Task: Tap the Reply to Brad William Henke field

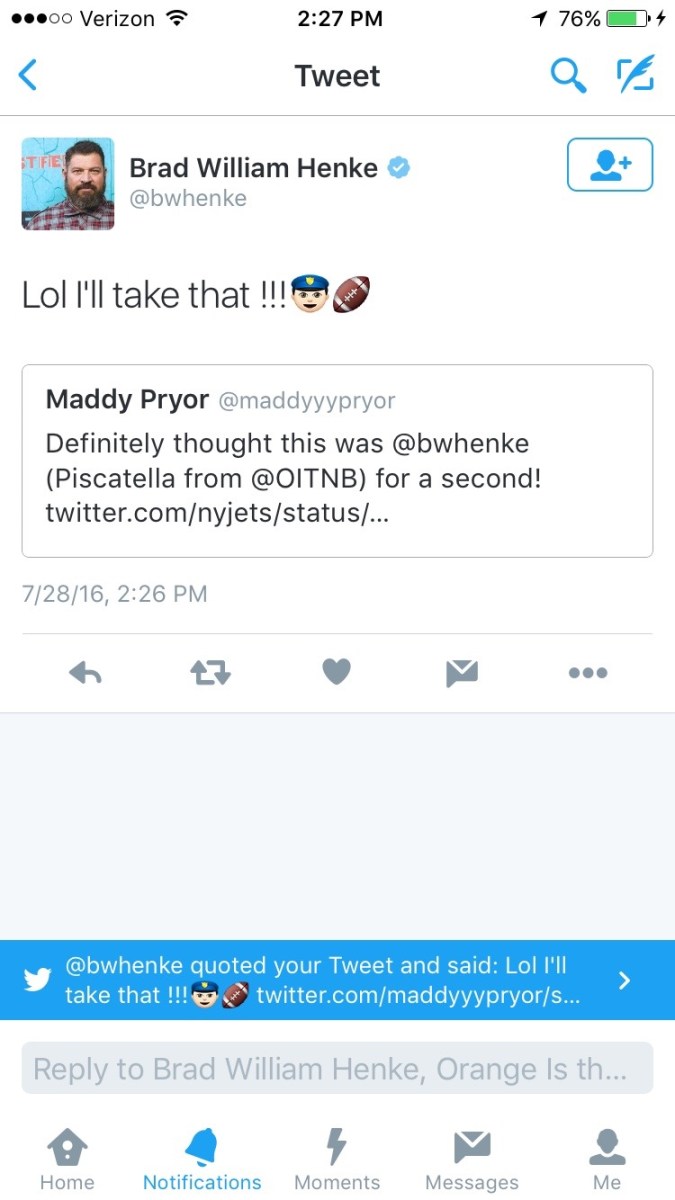Action: click(x=337, y=1069)
